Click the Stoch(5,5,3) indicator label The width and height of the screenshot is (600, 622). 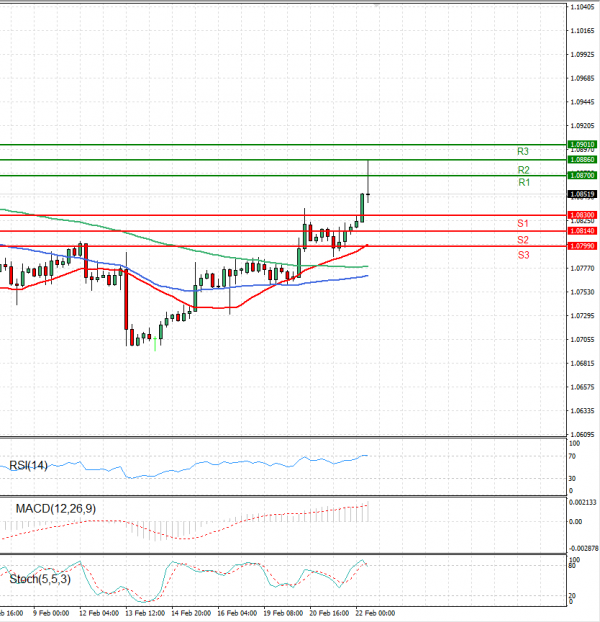[40, 579]
